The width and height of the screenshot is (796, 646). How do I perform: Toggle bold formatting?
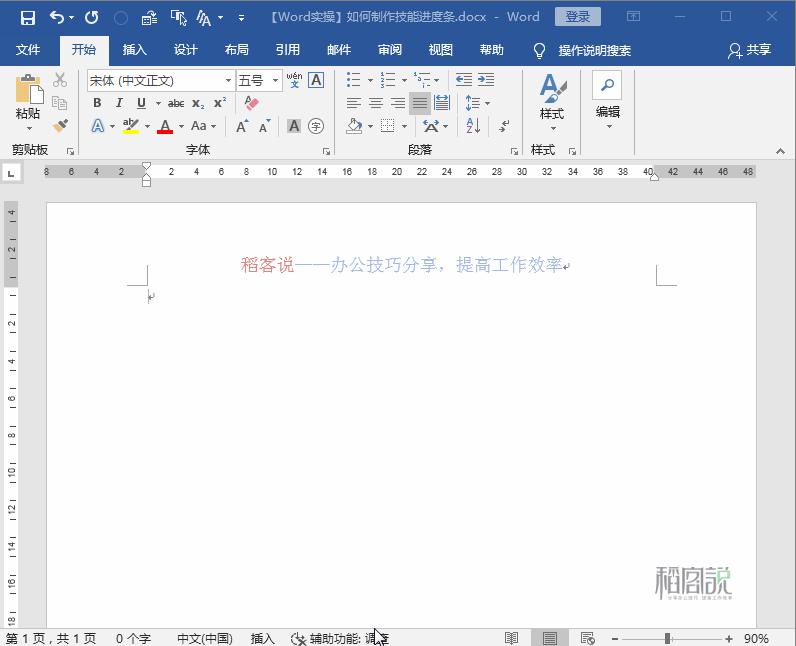[97, 103]
